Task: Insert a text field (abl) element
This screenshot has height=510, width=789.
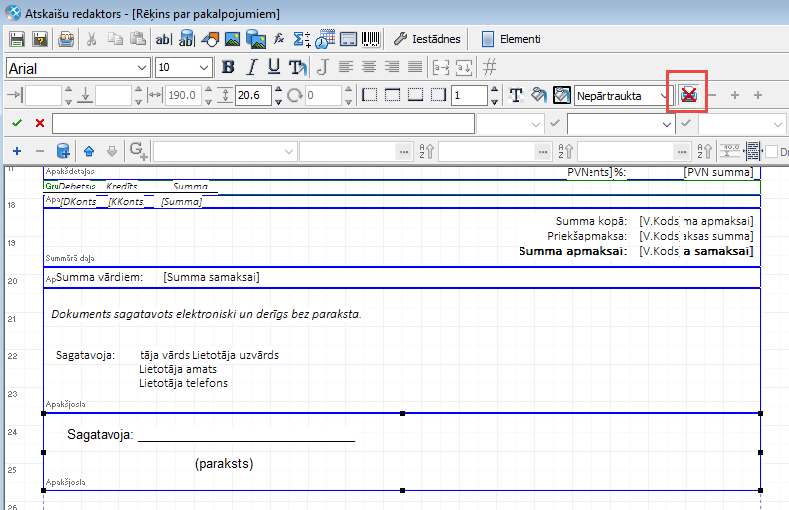Action: click(x=164, y=39)
